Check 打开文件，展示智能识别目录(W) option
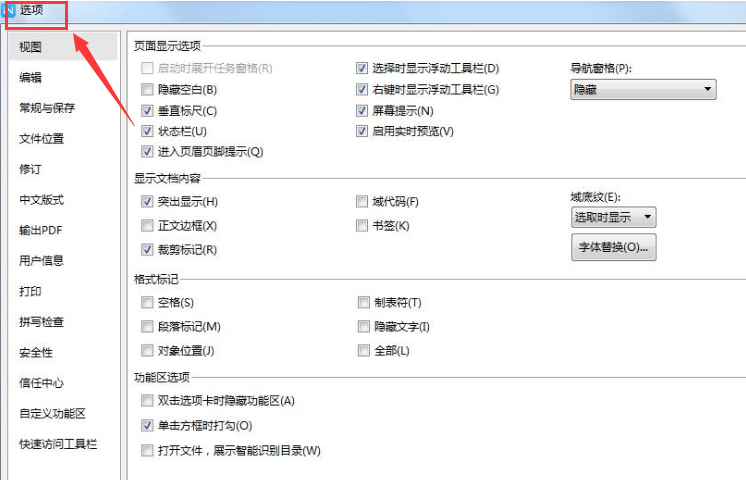The width and height of the screenshot is (746, 480). pos(147,450)
